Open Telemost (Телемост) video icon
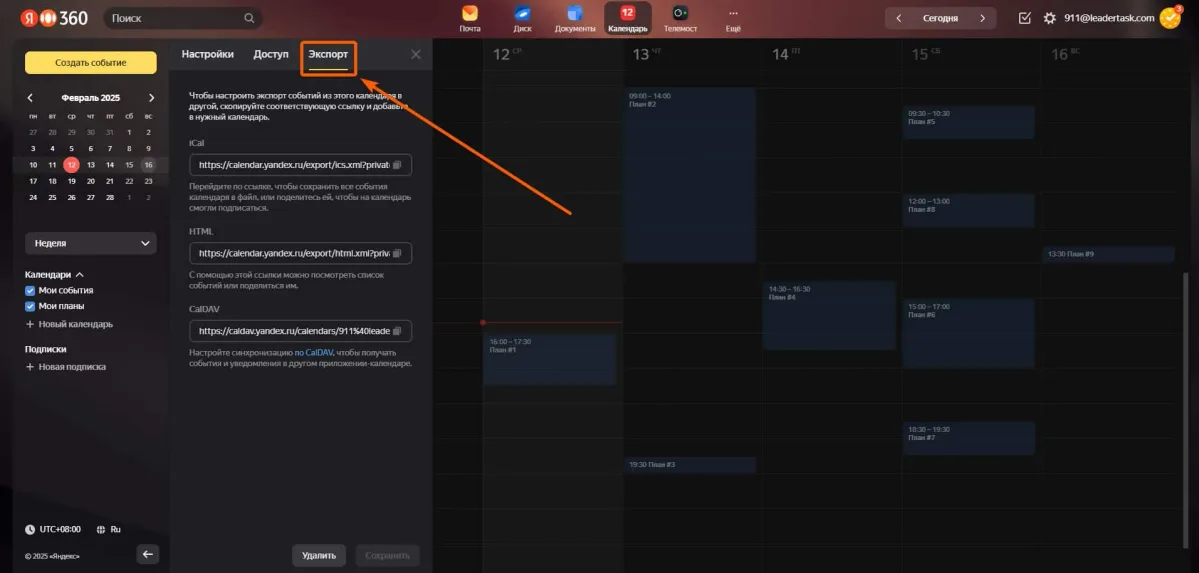 pyautogui.click(x=680, y=15)
